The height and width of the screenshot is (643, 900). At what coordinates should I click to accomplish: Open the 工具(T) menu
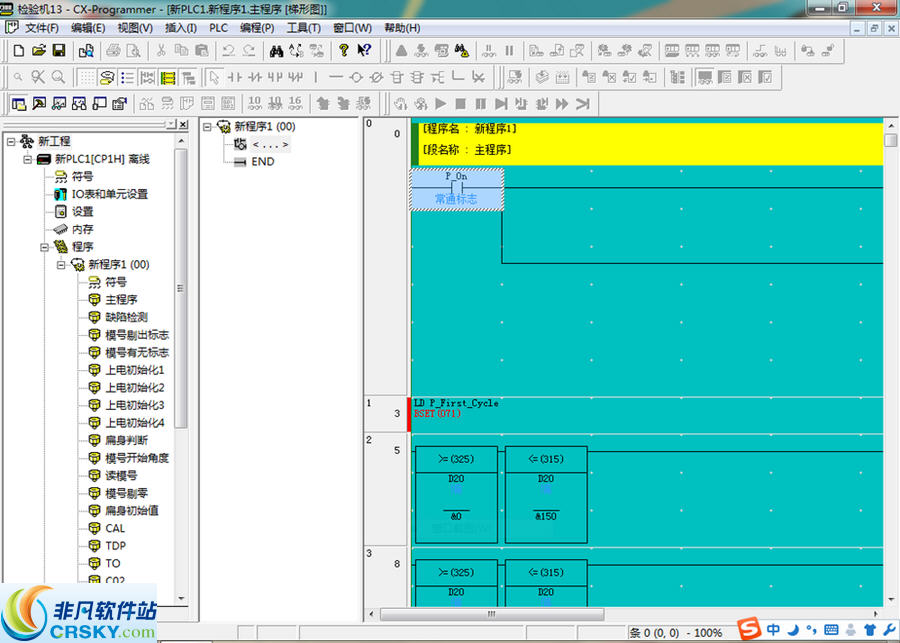[304, 28]
